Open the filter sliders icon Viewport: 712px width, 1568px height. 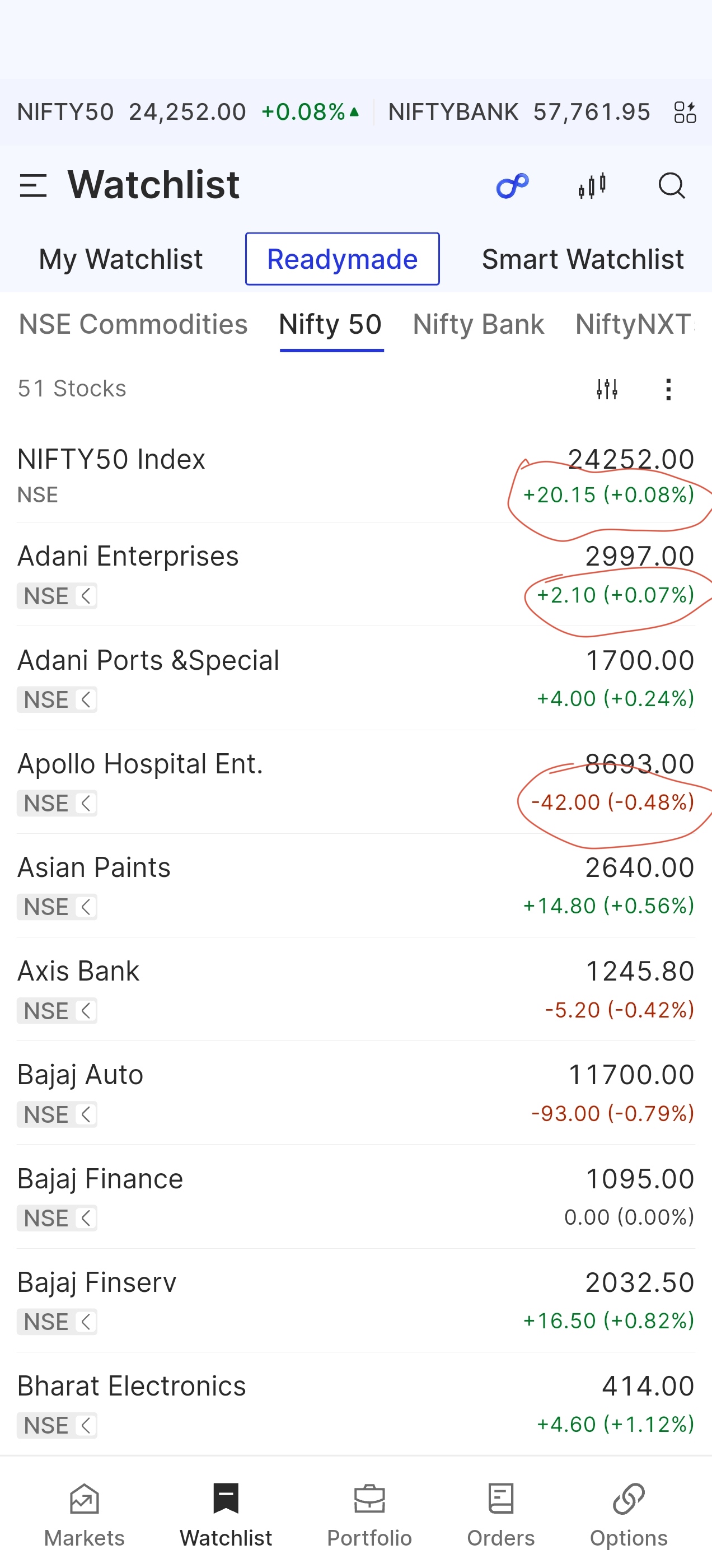607,389
